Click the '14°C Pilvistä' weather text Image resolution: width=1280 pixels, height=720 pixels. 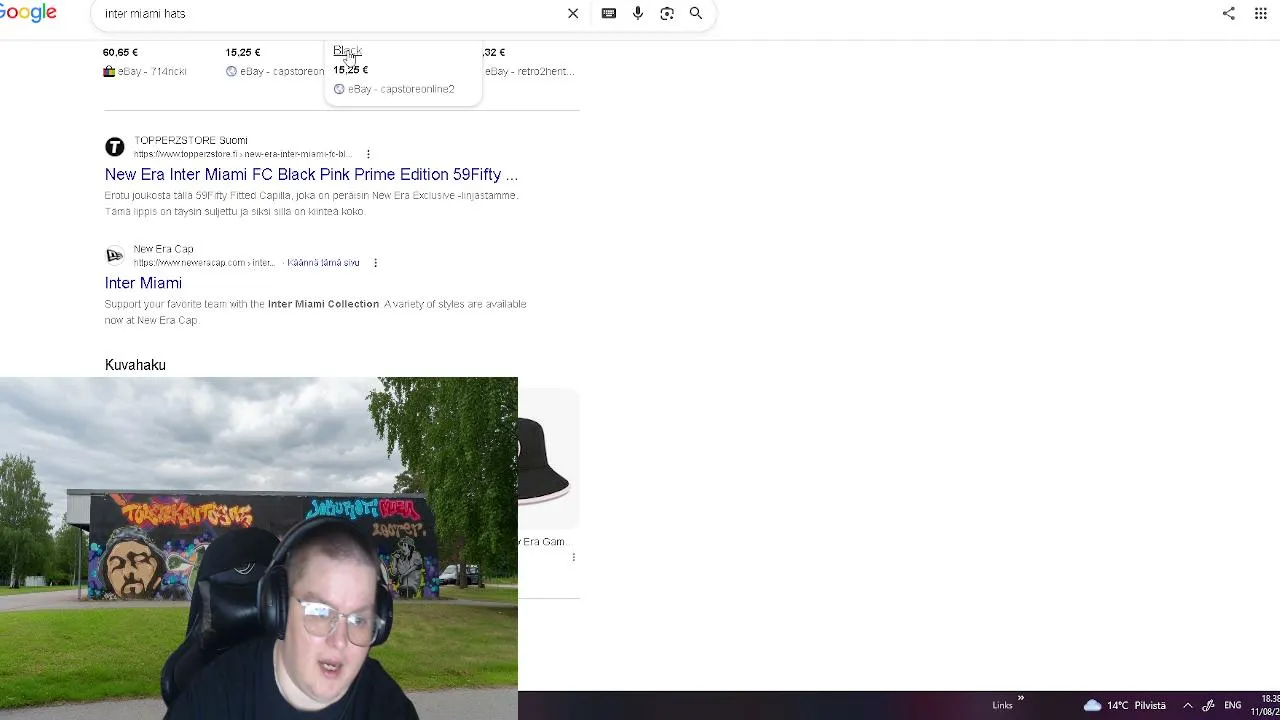point(1136,705)
